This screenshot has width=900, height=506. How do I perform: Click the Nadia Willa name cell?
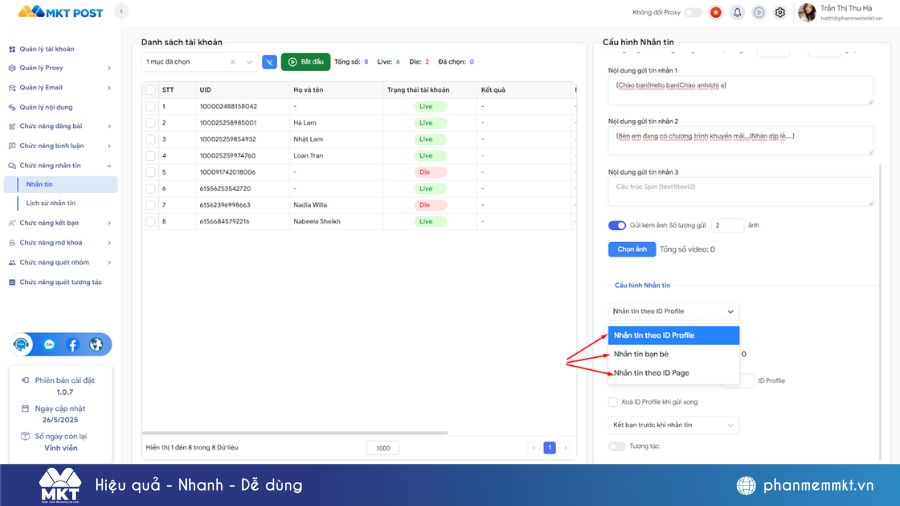[310, 205]
